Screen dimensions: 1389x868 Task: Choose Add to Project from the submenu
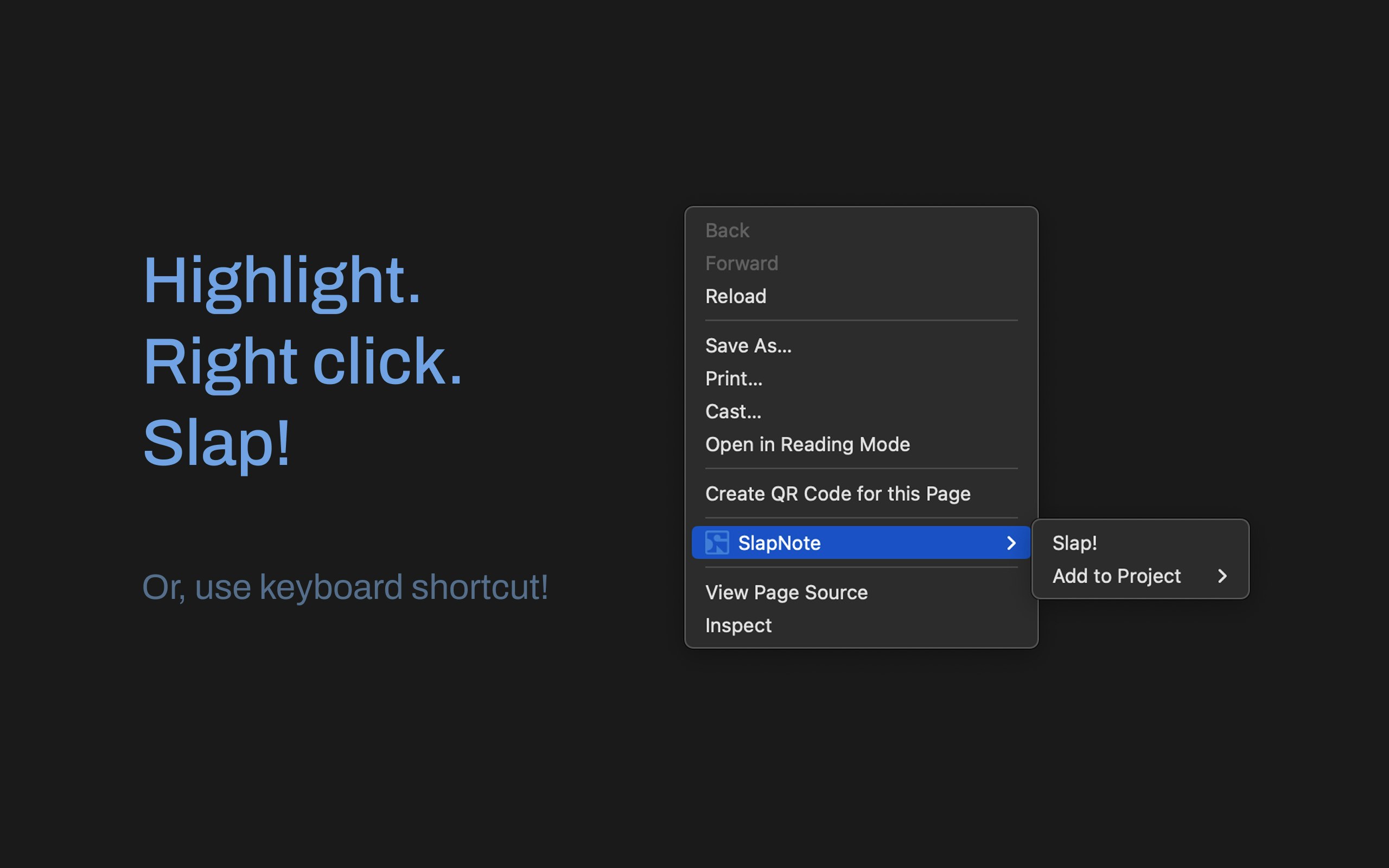(1117, 576)
